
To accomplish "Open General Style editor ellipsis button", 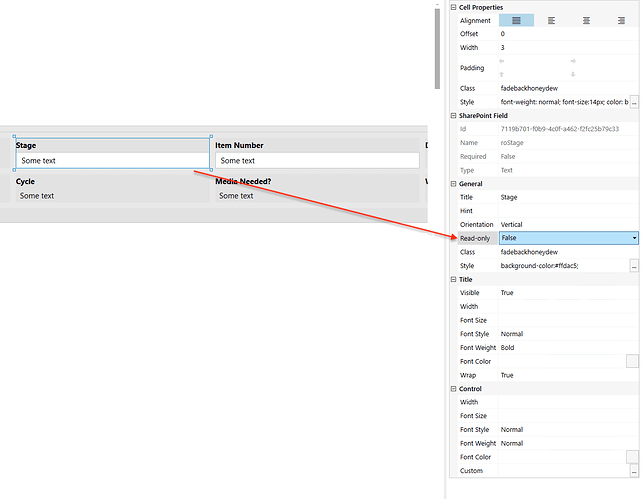I will point(632,266).
